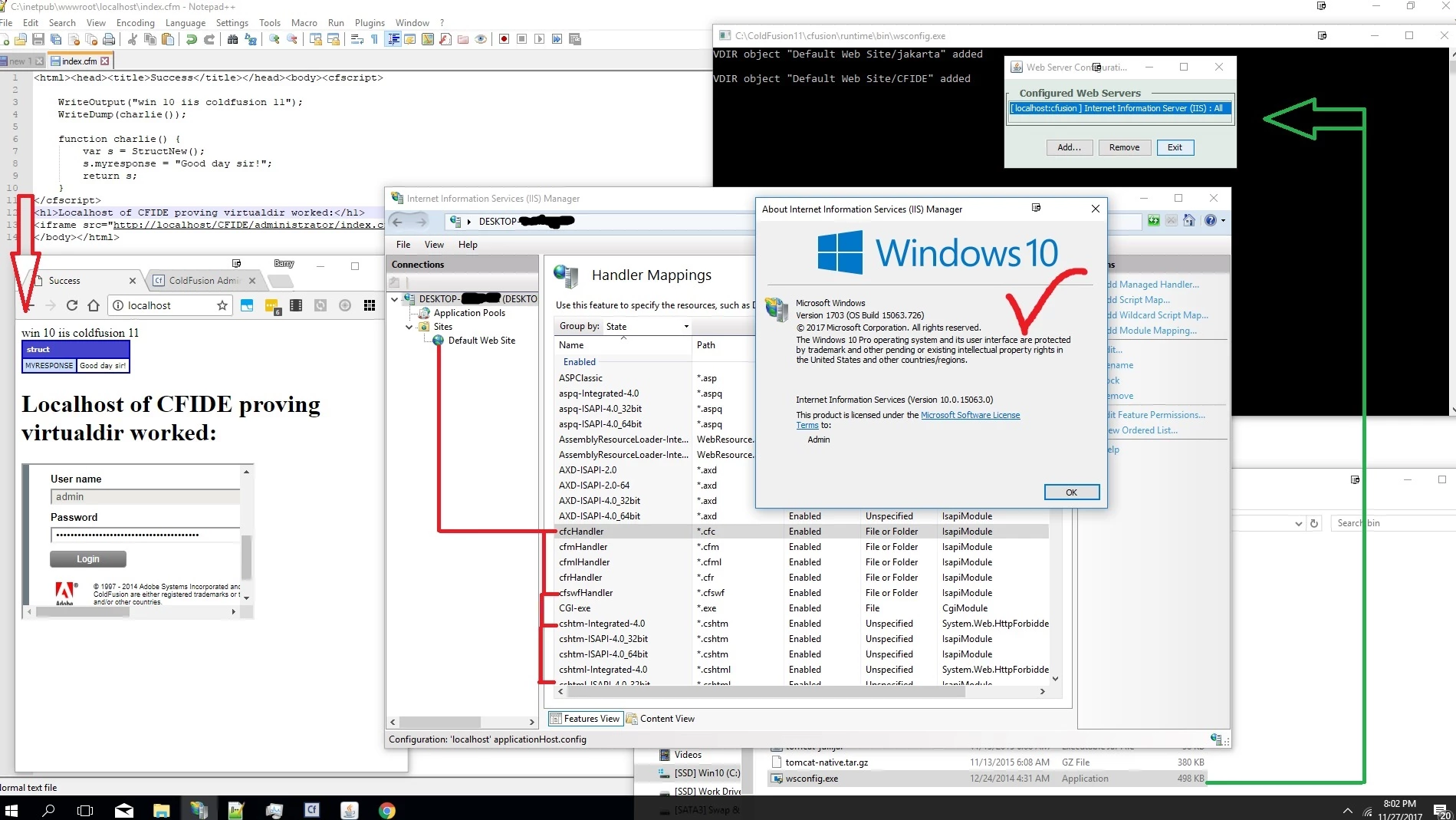Image resolution: width=1456 pixels, height=820 pixels.
Task: Collapse the Sites tree node
Action: [x=409, y=327]
